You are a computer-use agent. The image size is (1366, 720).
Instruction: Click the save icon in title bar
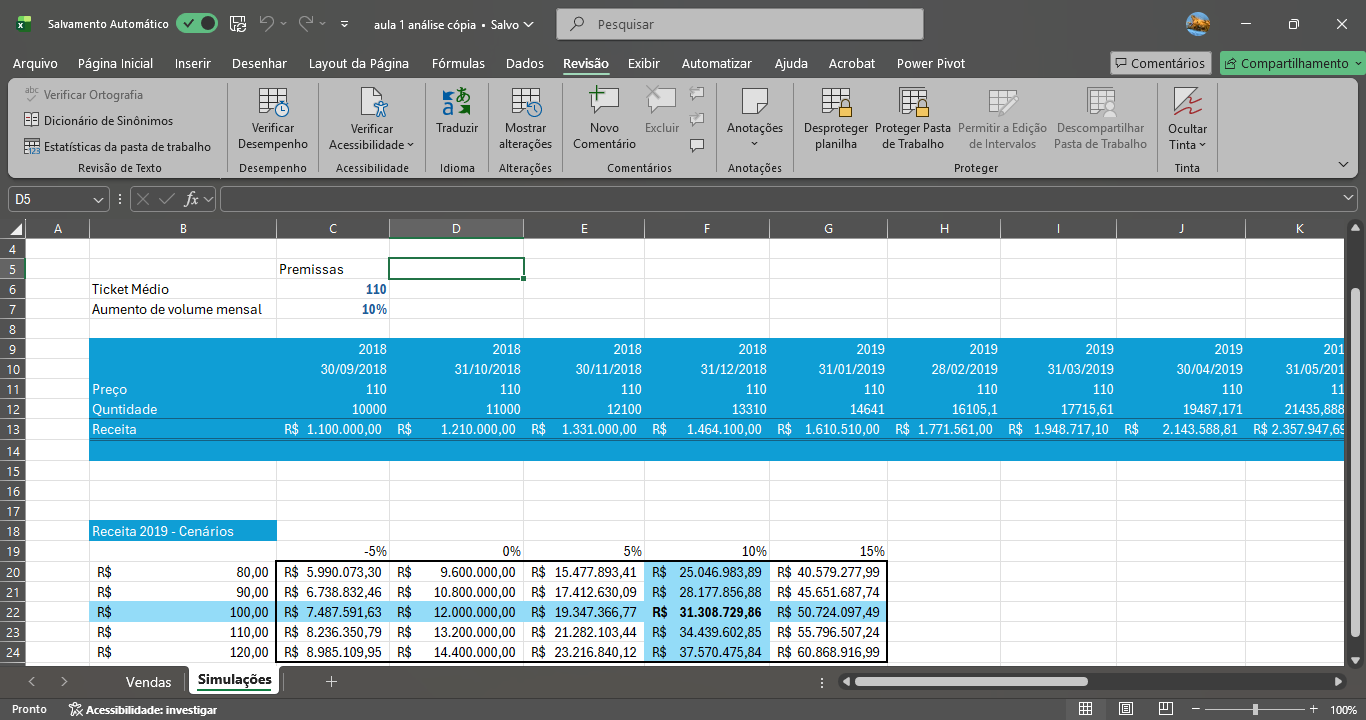(238, 23)
